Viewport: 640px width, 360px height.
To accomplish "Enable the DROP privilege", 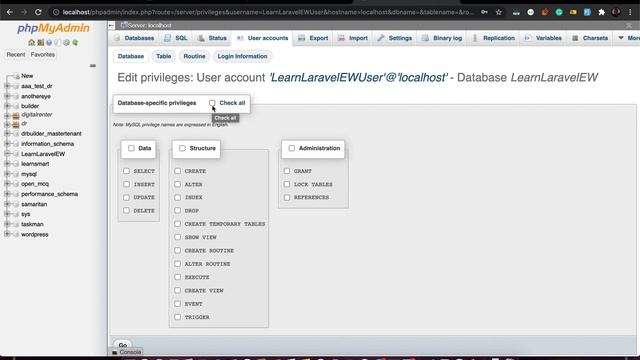I will 178,211.
